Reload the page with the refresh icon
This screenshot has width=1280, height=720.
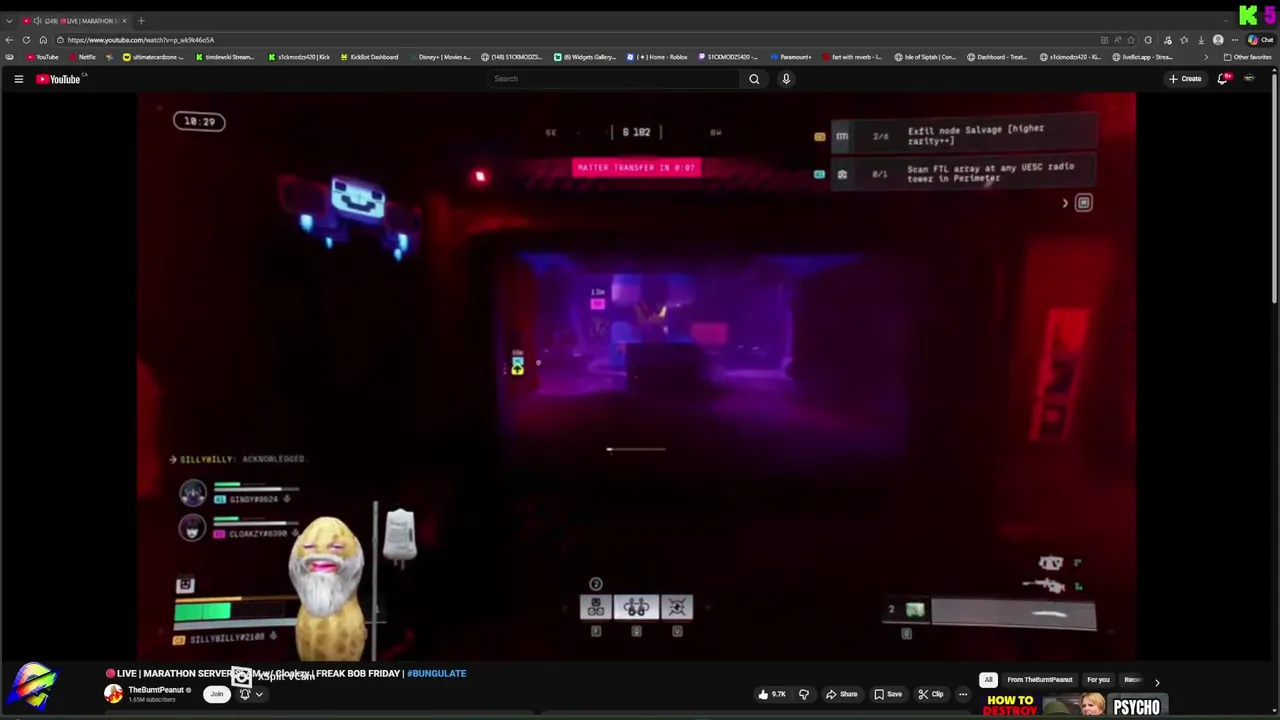click(x=27, y=40)
